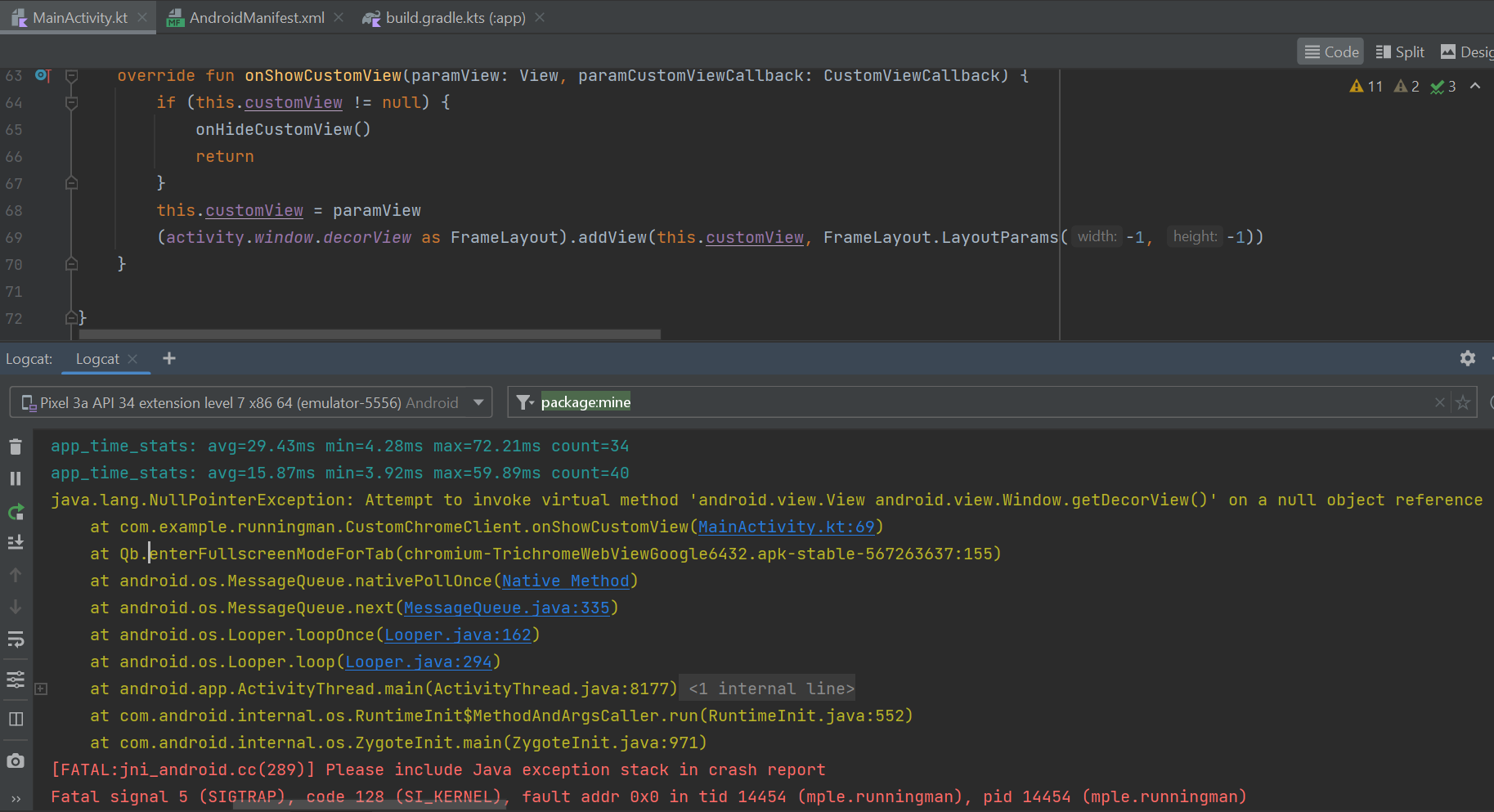Open Logcat settings gear
This screenshot has width=1494, height=812.
tap(1468, 358)
